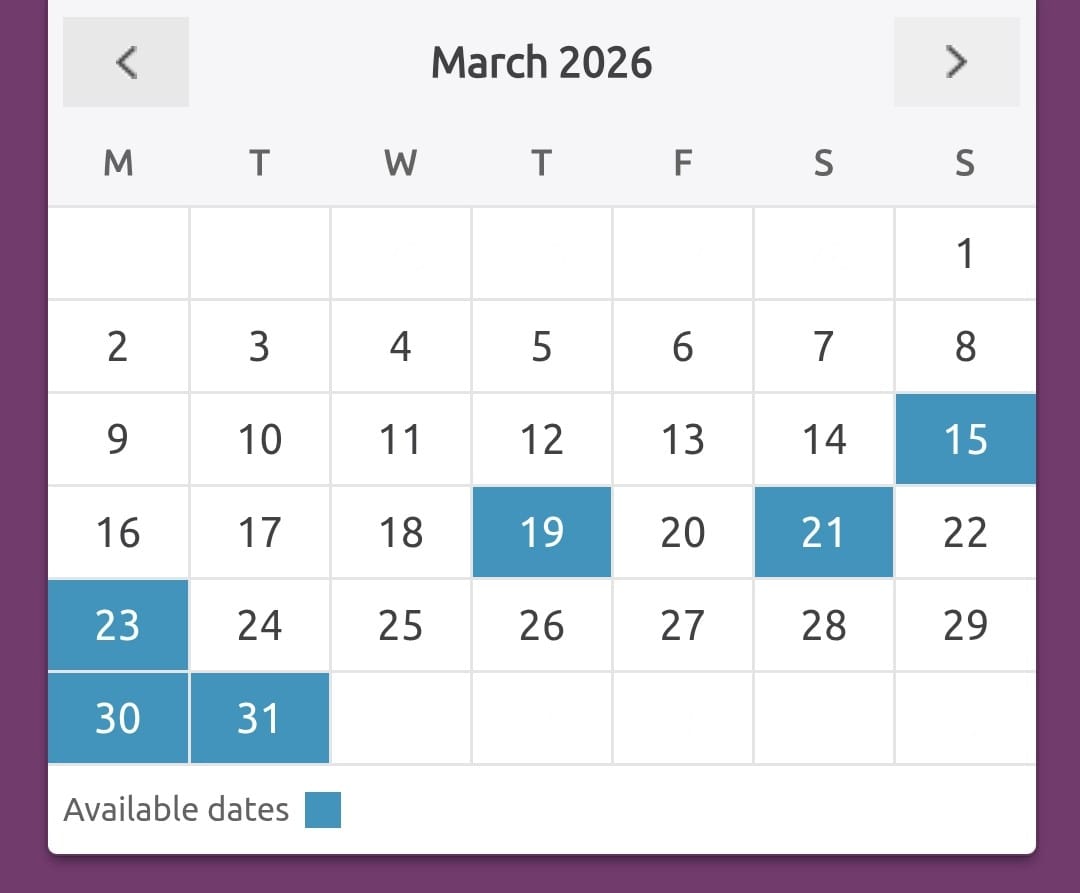Go to previous month using left arrow
The width and height of the screenshot is (1080, 893).
click(x=126, y=62)
